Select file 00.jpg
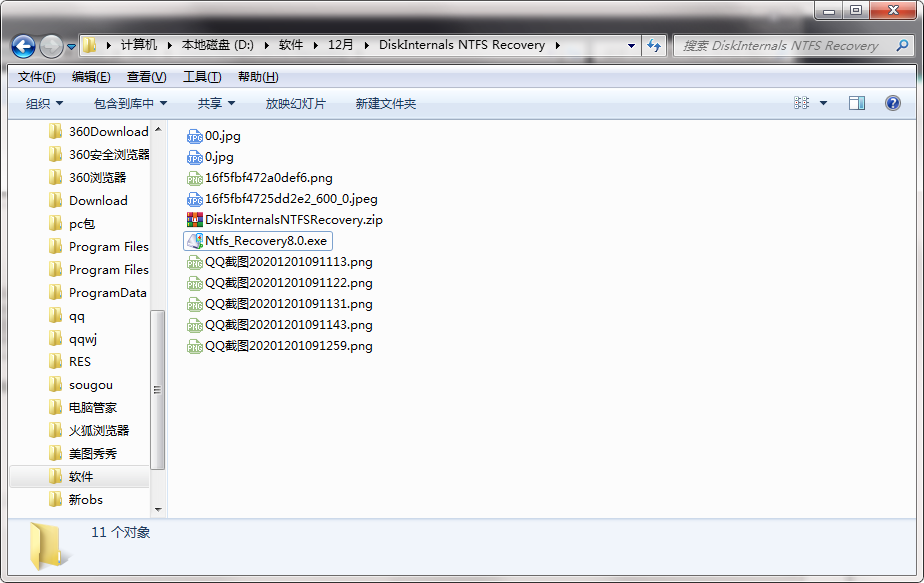The height and width of the screenshot is (583, 924). point(214,136)
